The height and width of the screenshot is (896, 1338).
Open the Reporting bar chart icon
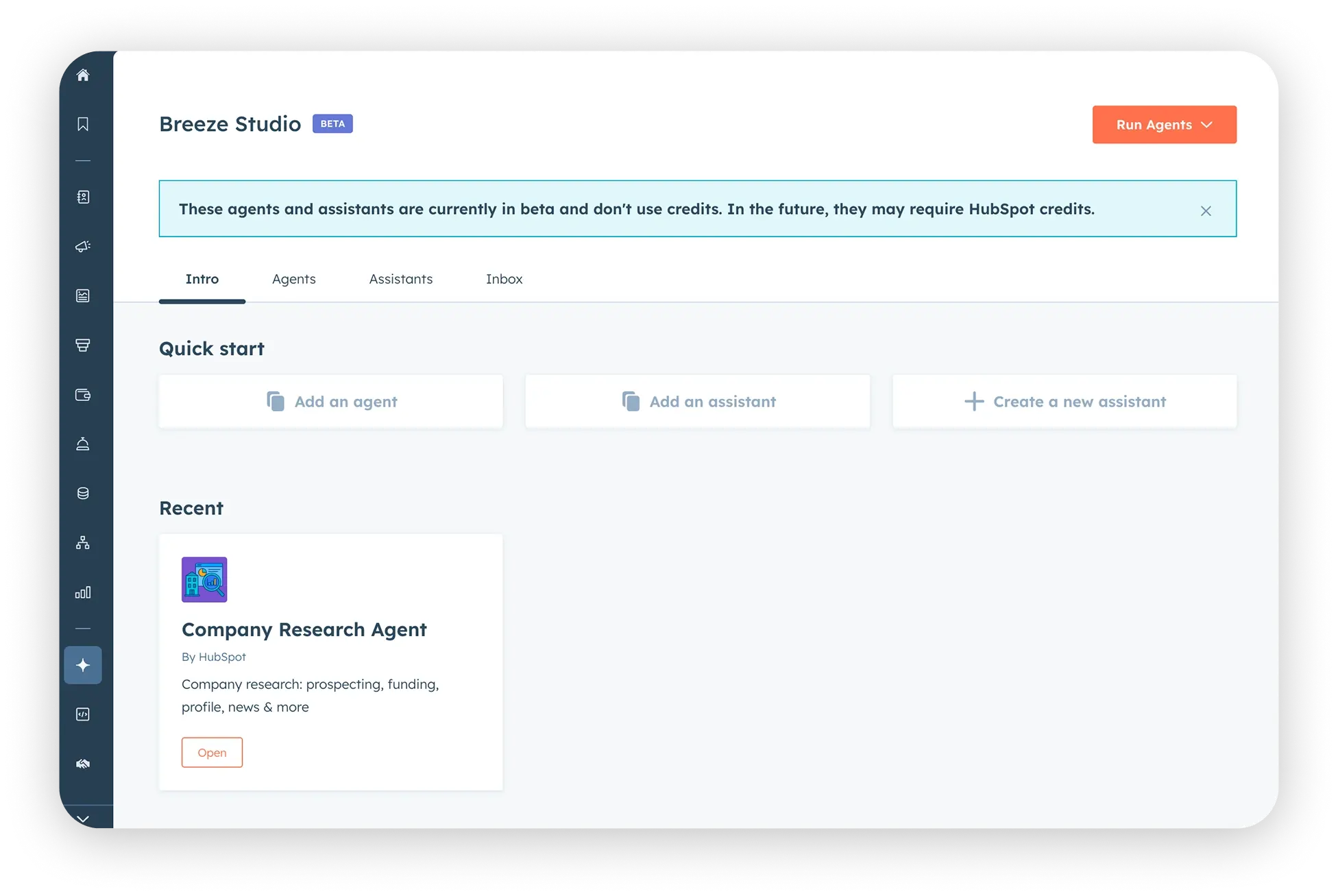pos(83,592)
